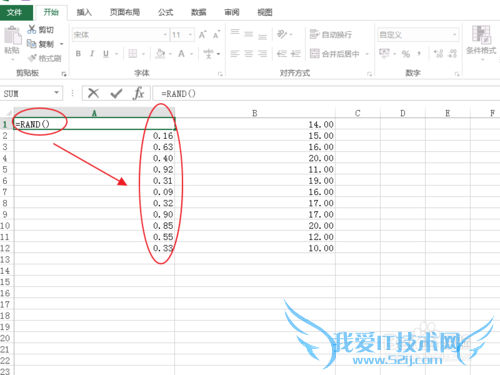The image size is (500, 375).
Task: Align text right
Action: [262, 54]
